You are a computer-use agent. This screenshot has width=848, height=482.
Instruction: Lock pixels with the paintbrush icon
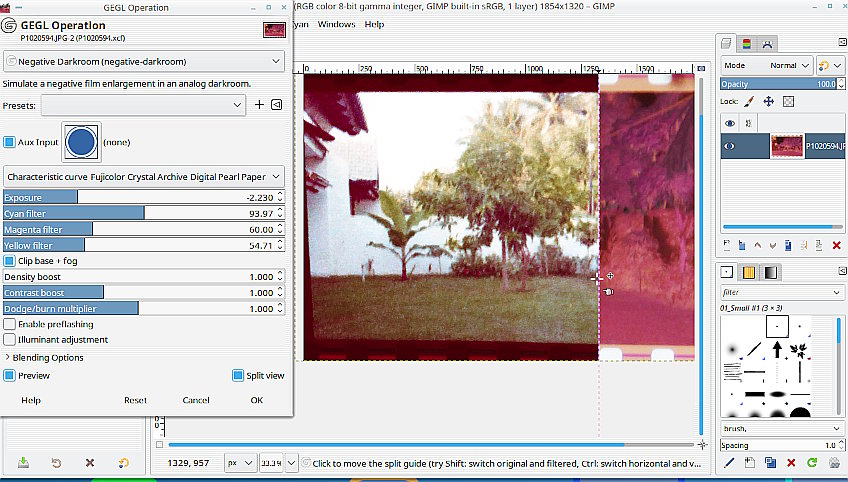749,101
